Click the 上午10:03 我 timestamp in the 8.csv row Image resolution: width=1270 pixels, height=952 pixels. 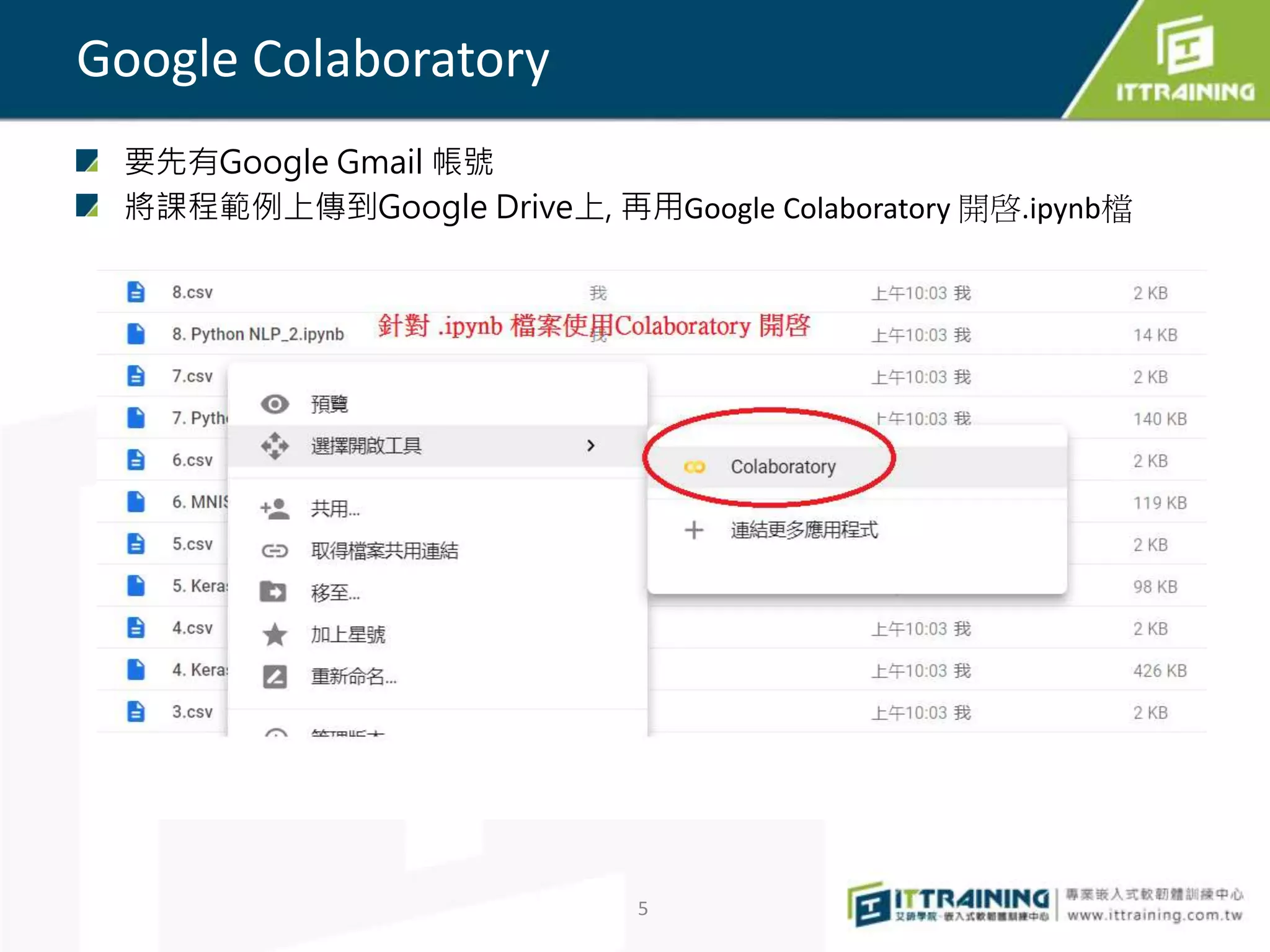tap(921, 293)
